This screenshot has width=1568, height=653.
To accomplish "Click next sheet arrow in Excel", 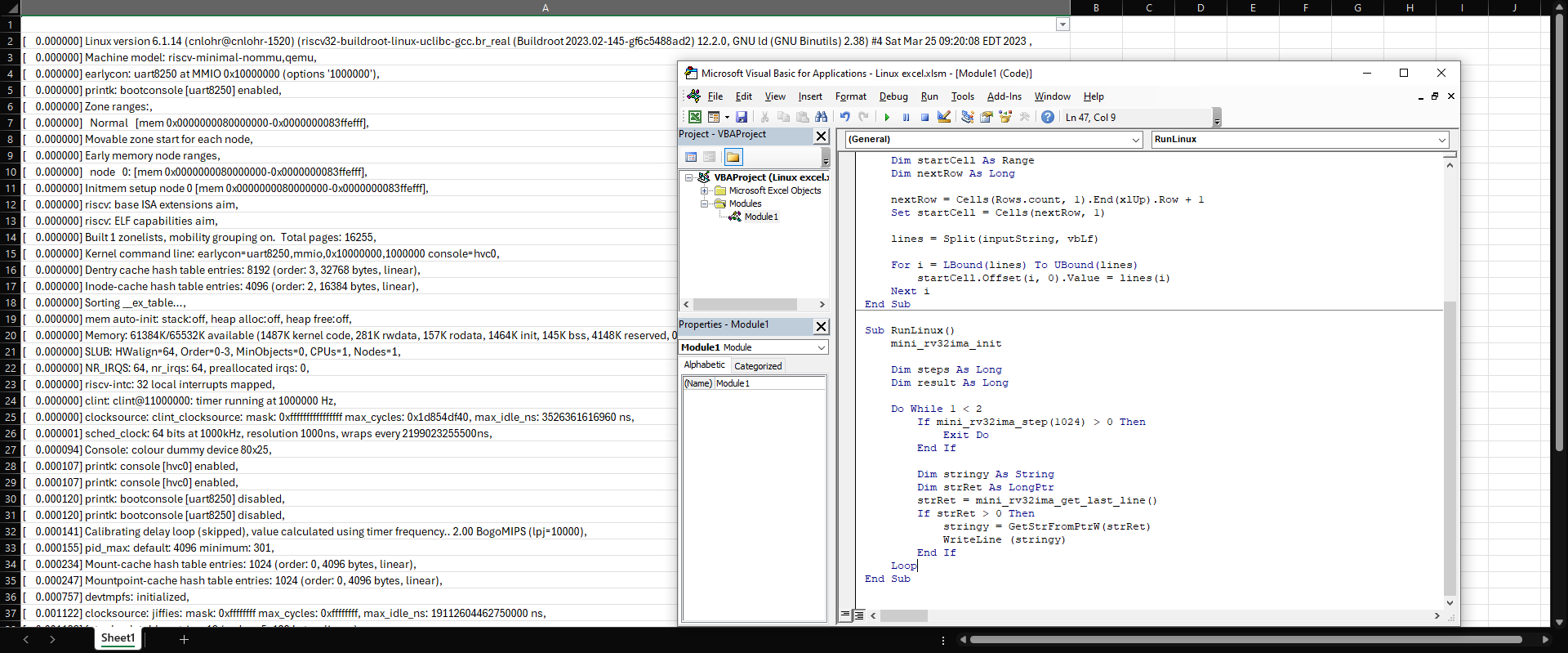I will (52, 639).
